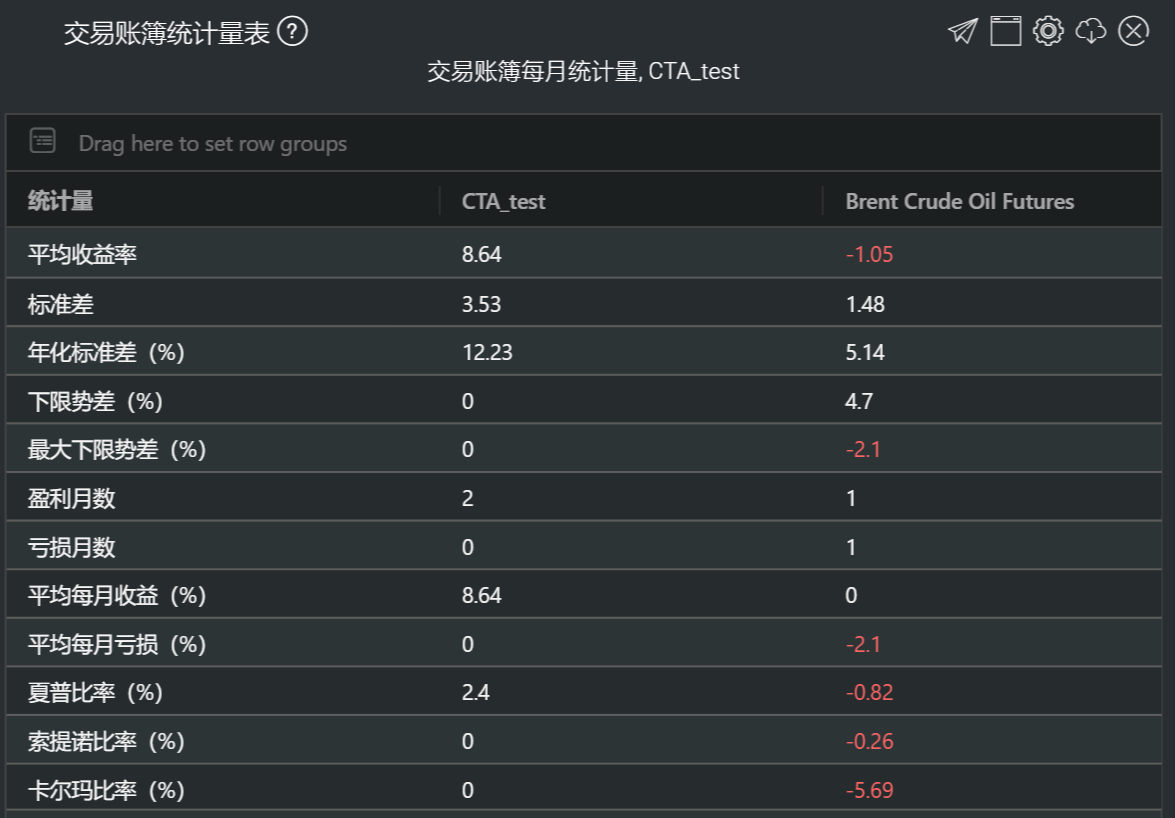Click the paper plane send icon
The image size is (1175, 818).
pos(962,31)
